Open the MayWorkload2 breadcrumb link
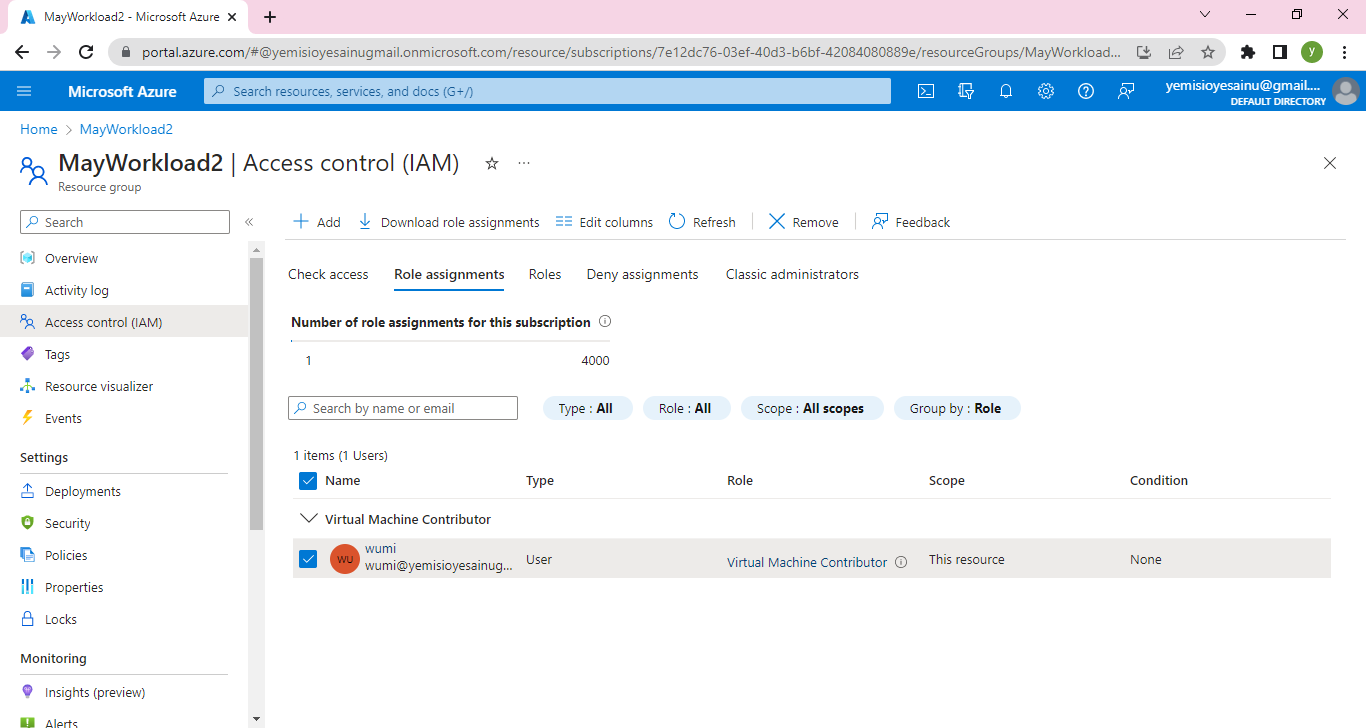The width and height of the screenshot is (1366, 728). 126,129
